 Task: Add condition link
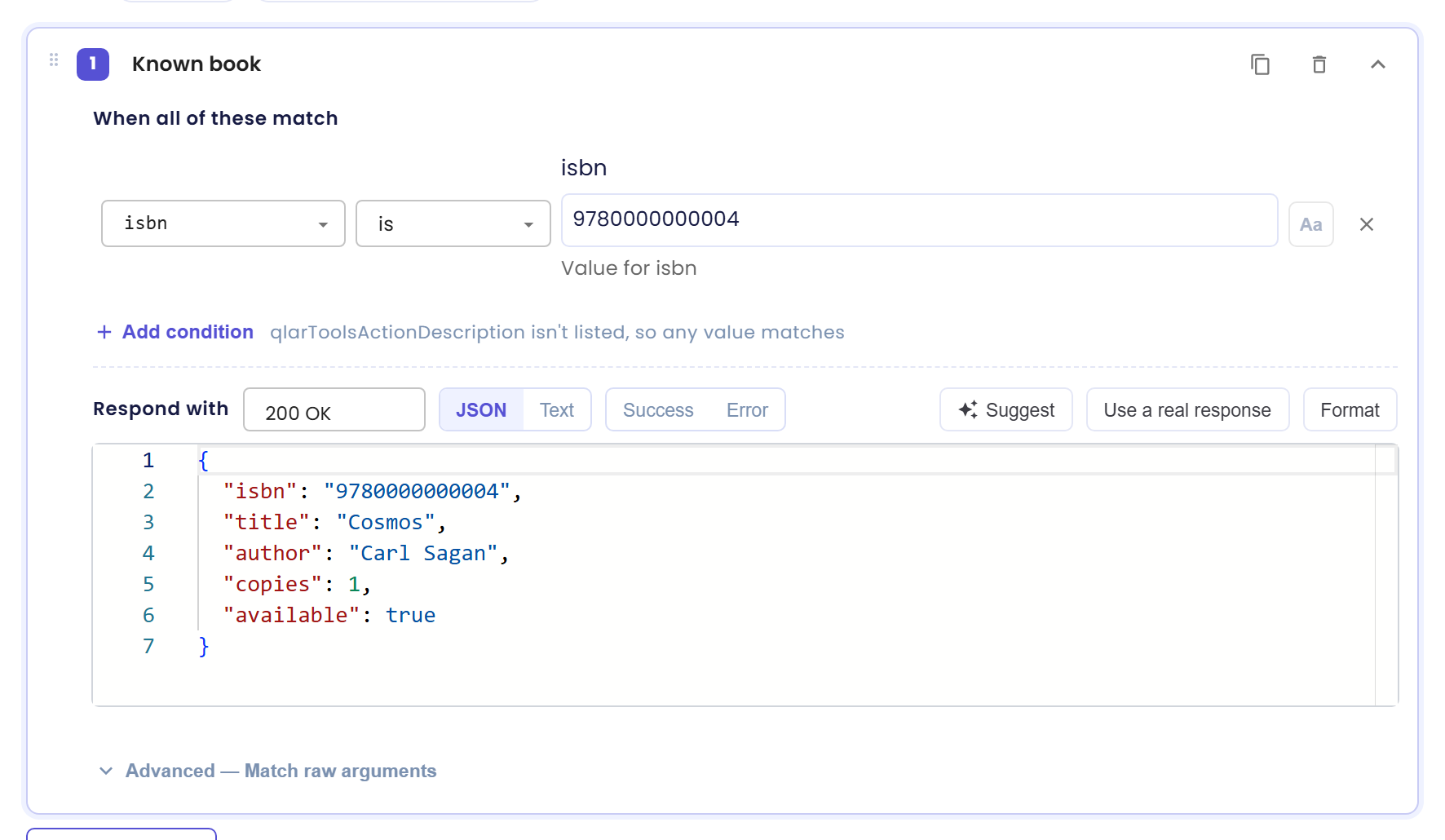(175, 332)
